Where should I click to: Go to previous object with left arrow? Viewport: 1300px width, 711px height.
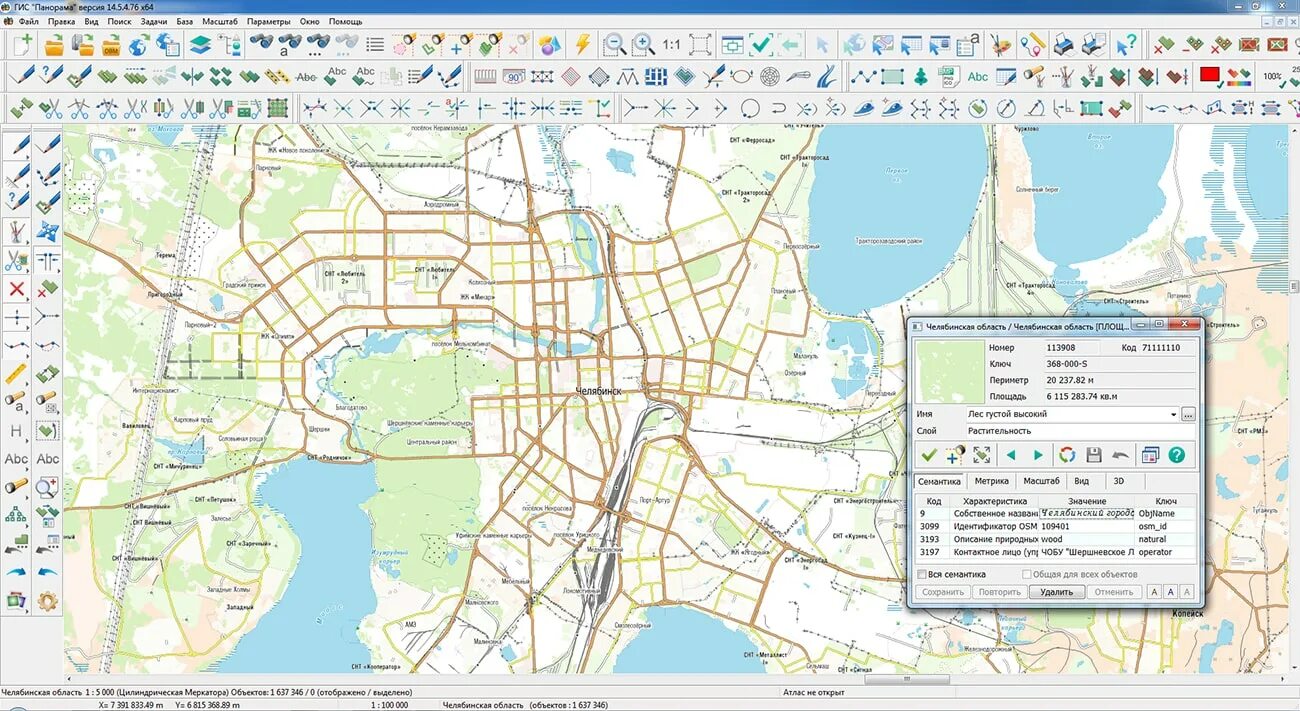(x=1011, y=455)
